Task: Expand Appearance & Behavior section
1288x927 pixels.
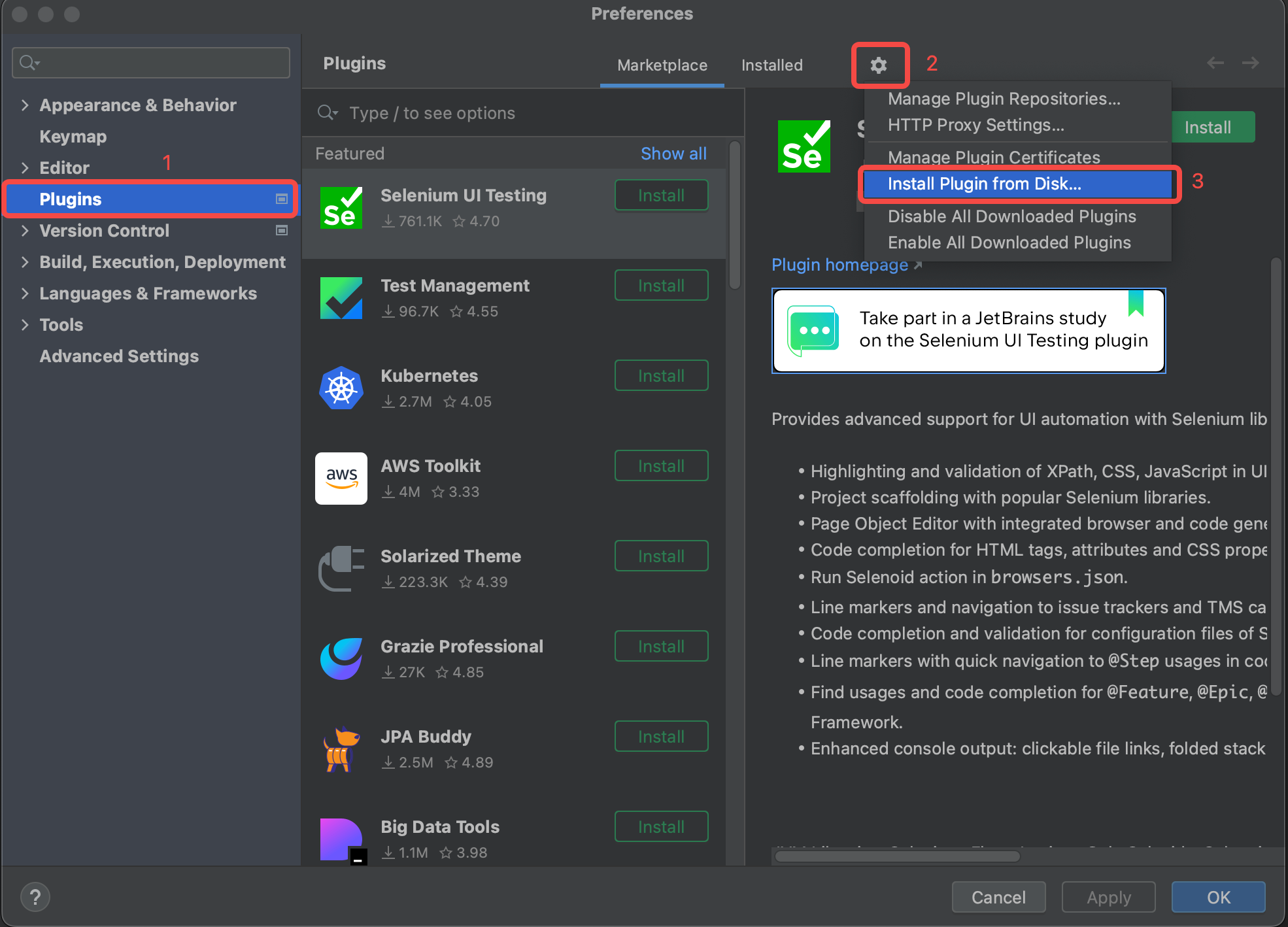Action: pos(25,105)
